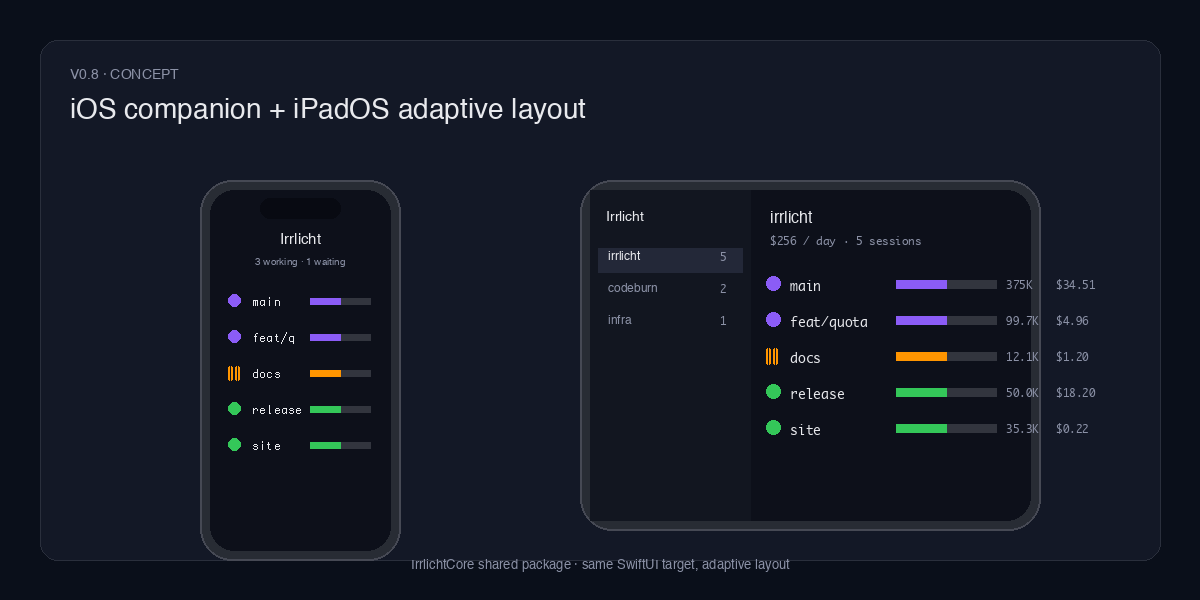Select irrlicht project in the iPad sidebar

point(670,260)
